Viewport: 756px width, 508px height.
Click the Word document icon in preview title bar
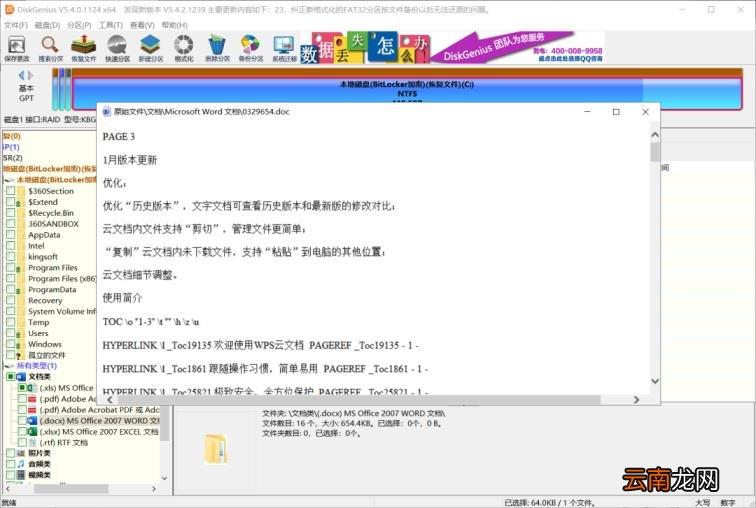coord(107,111)
